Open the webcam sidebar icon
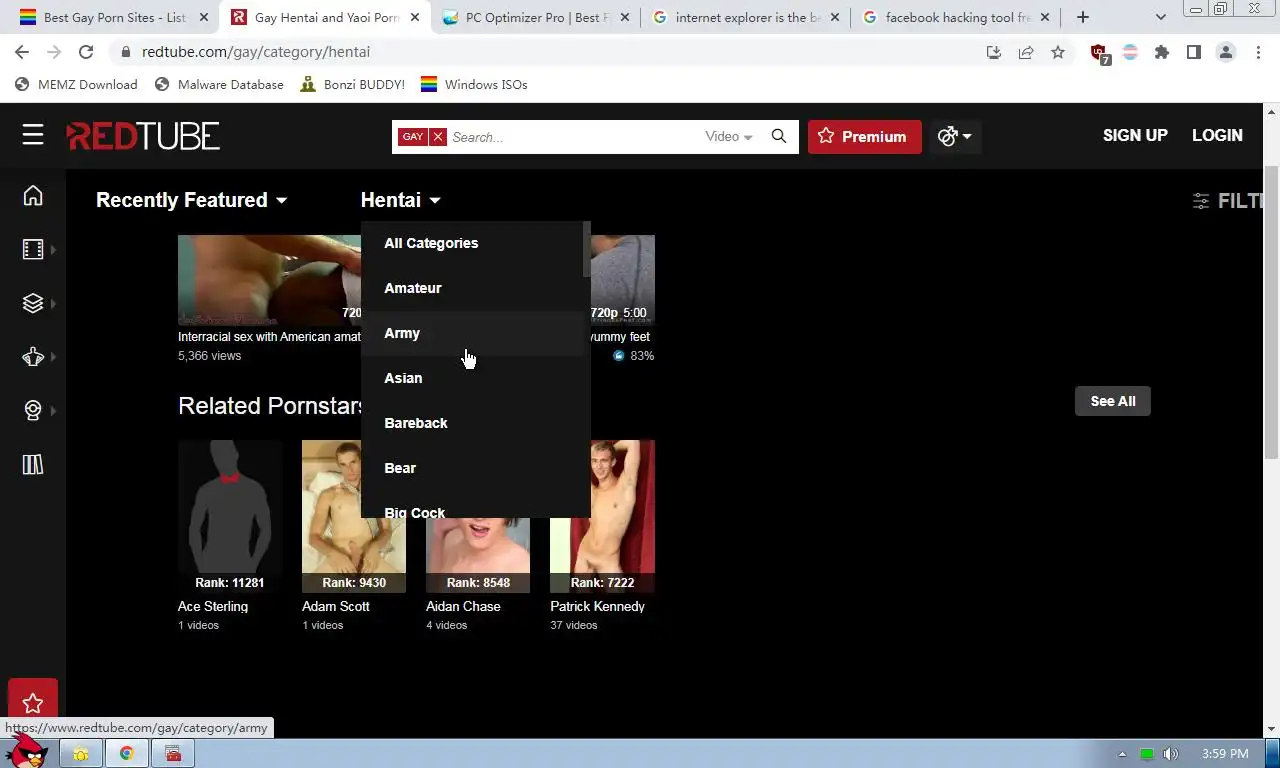Screen dimensions: 1280x768 (x=33, y=410)
